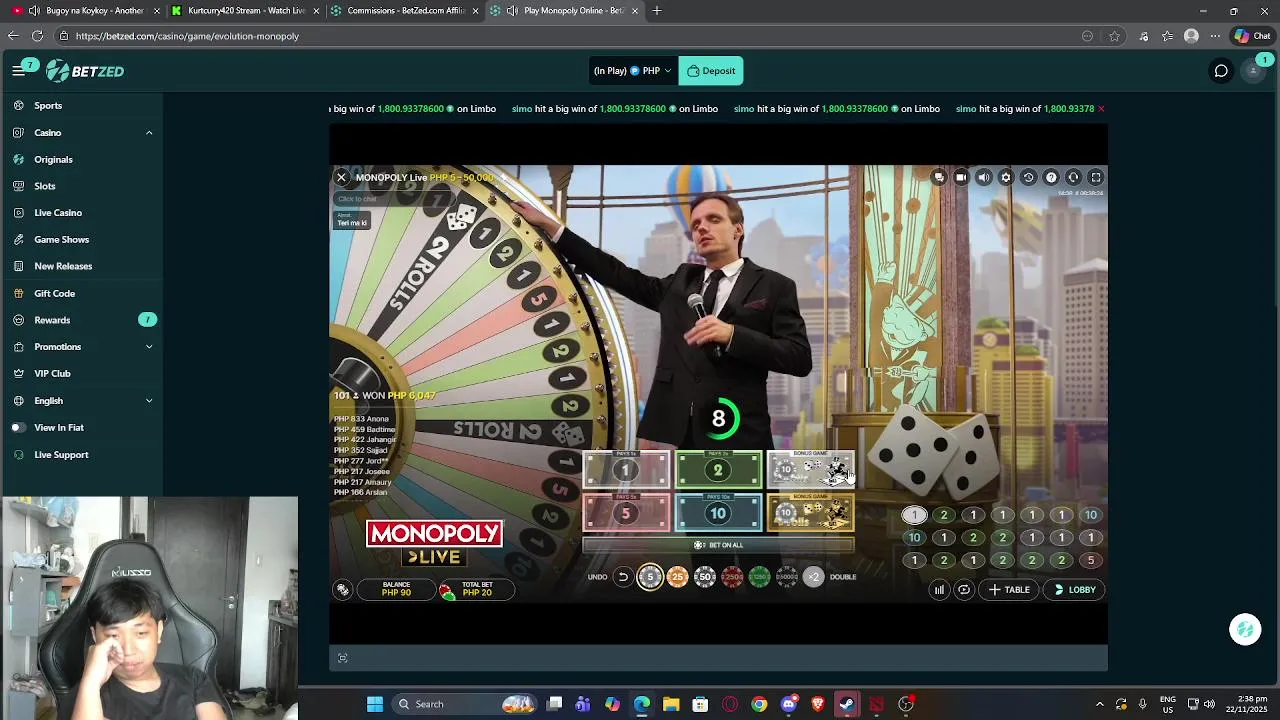
Task: Place bet on number 1 spot
Action: (626, 469)
